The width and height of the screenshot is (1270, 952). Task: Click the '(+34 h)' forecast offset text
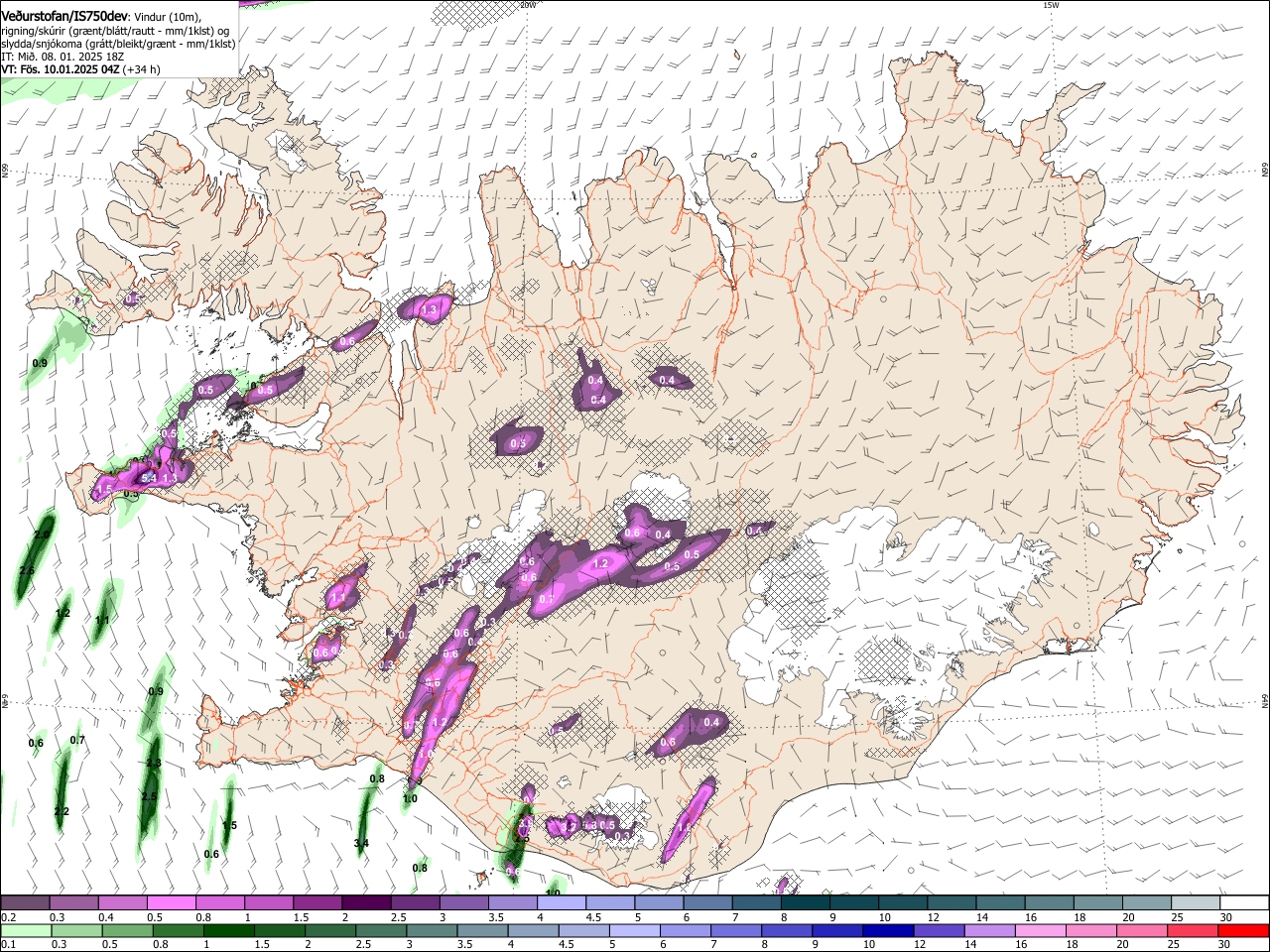point(142,69)
